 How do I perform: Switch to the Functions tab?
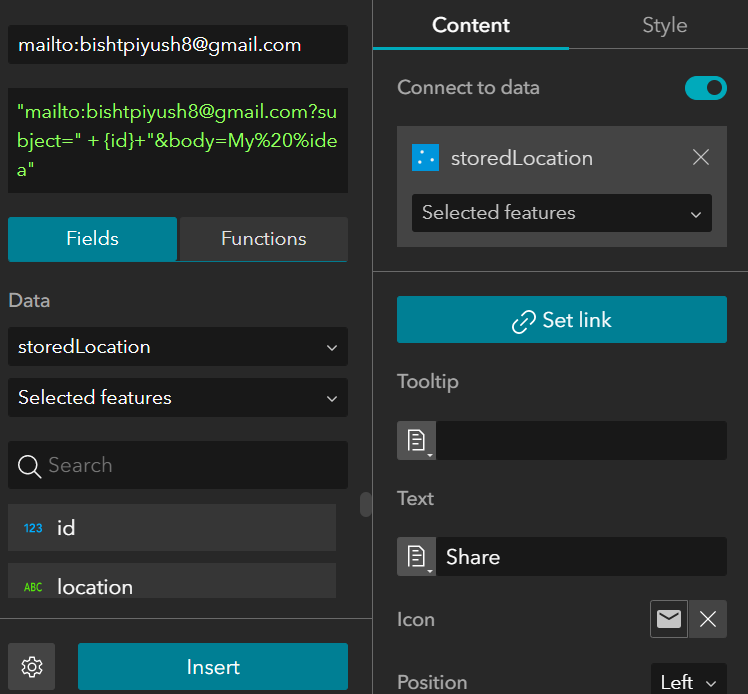coord(263,239)
